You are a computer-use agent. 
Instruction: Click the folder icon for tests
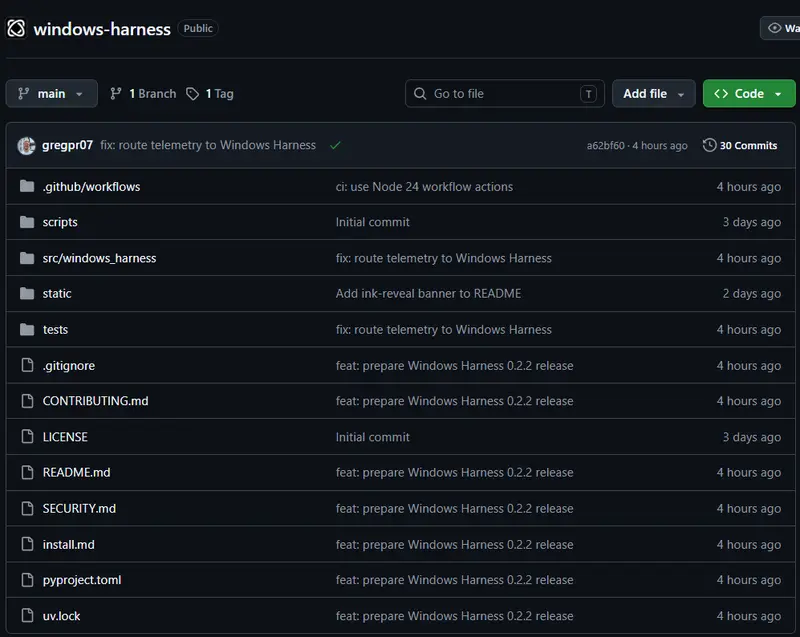[27, 329]
